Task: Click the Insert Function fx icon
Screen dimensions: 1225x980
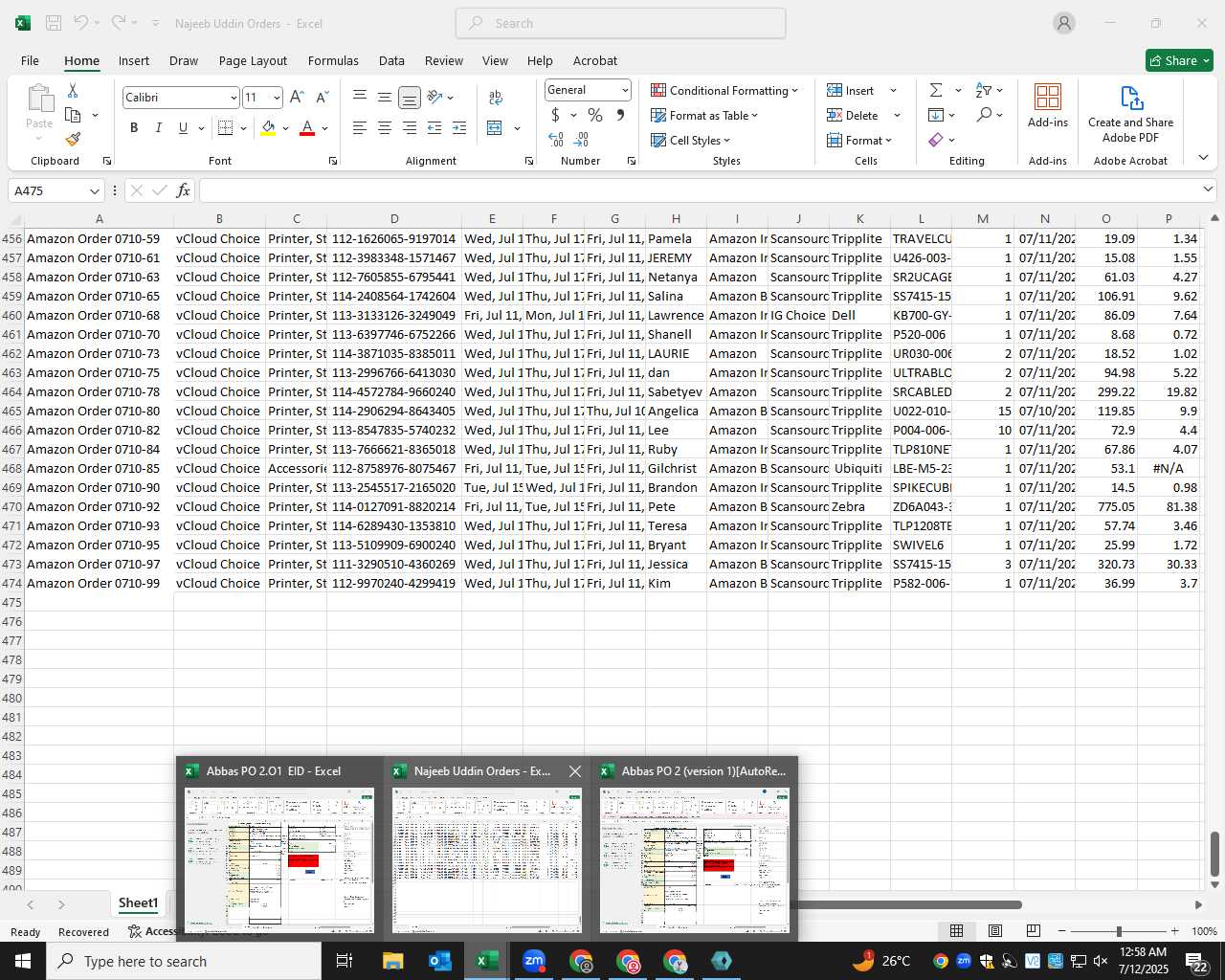Action: (183, 190)
